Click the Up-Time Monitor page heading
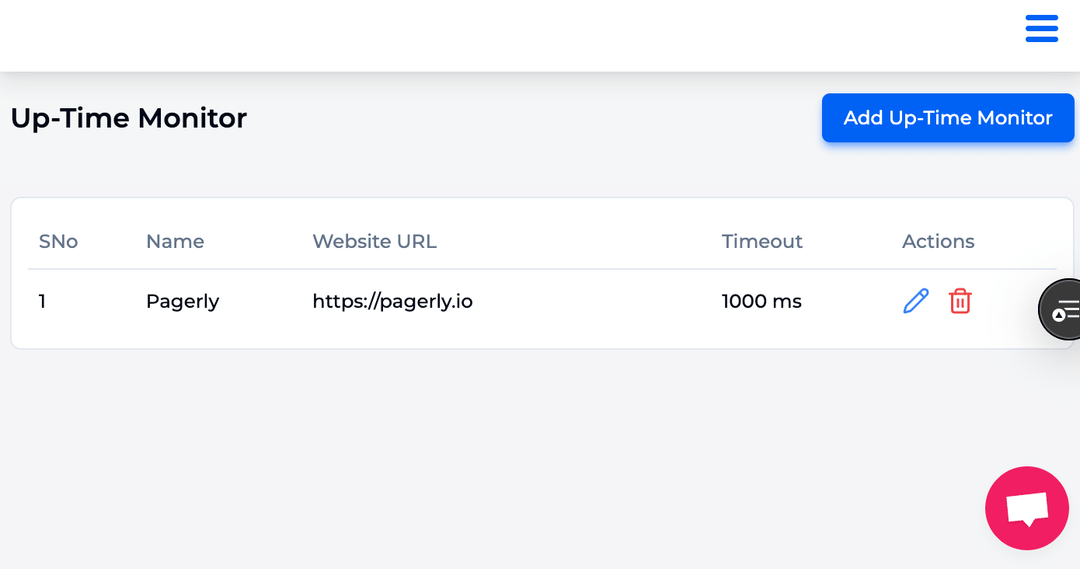Screen dimensions: 1080x569 click(129, 118)
